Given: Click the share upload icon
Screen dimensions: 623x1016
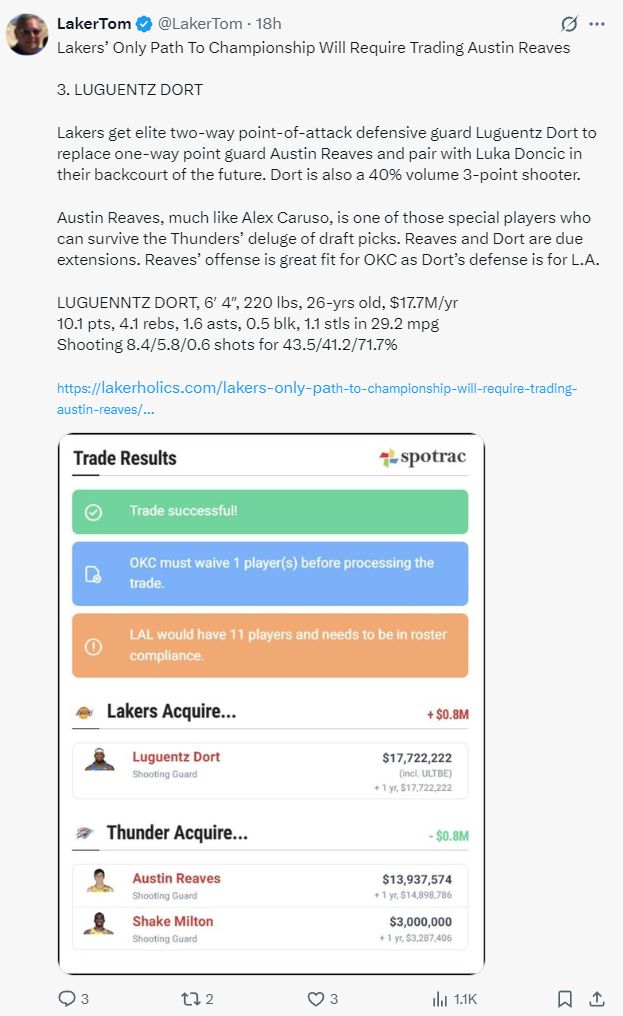Looking at the screenshot, I should click(x=596, y=998).
